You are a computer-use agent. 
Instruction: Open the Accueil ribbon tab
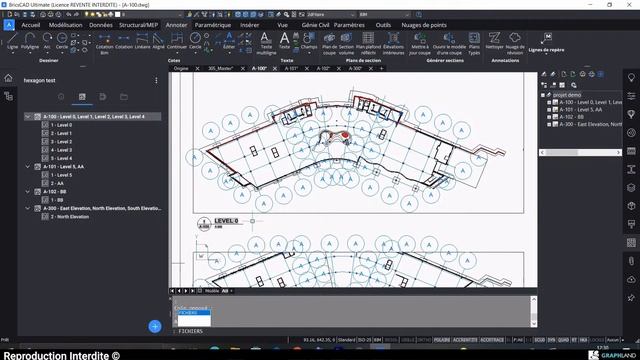tap(31, 25)
